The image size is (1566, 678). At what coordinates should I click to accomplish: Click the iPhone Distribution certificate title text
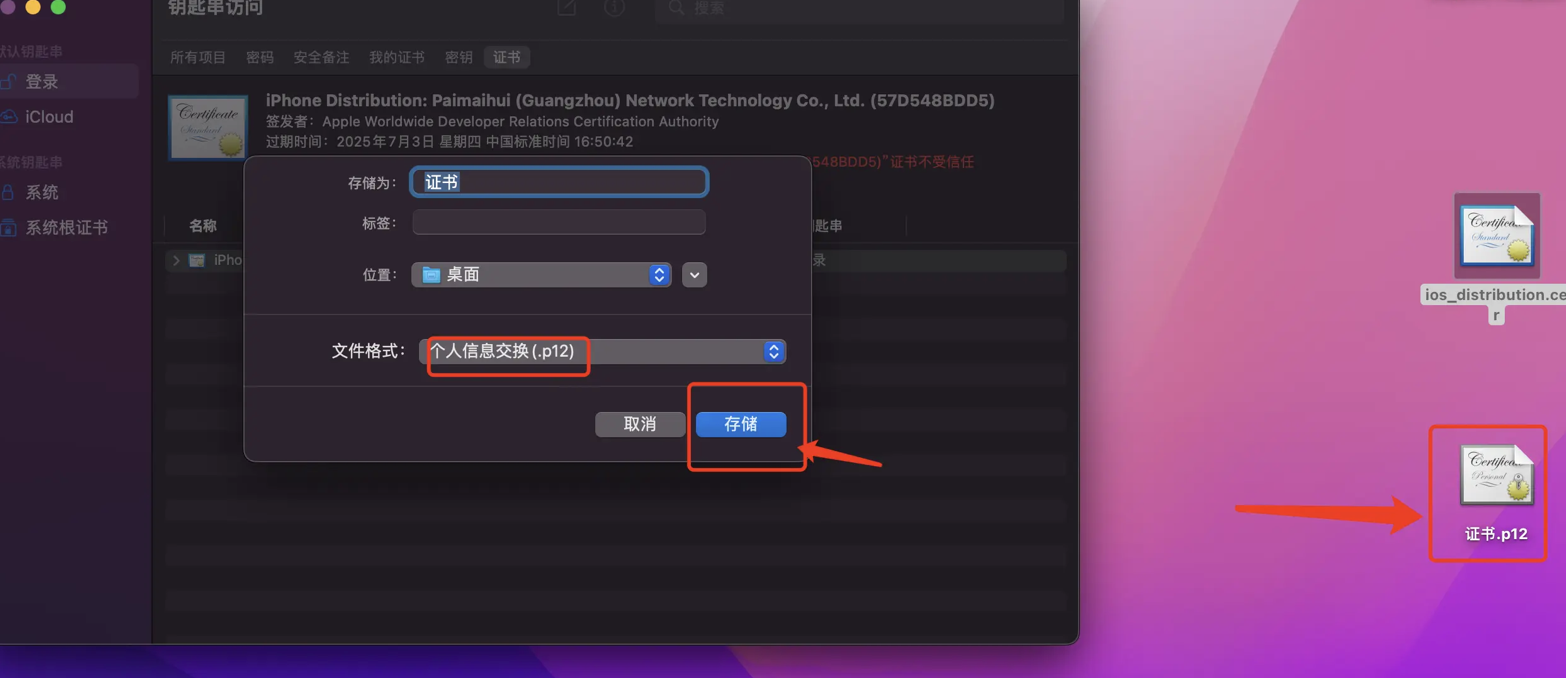(x=630, y=100)
